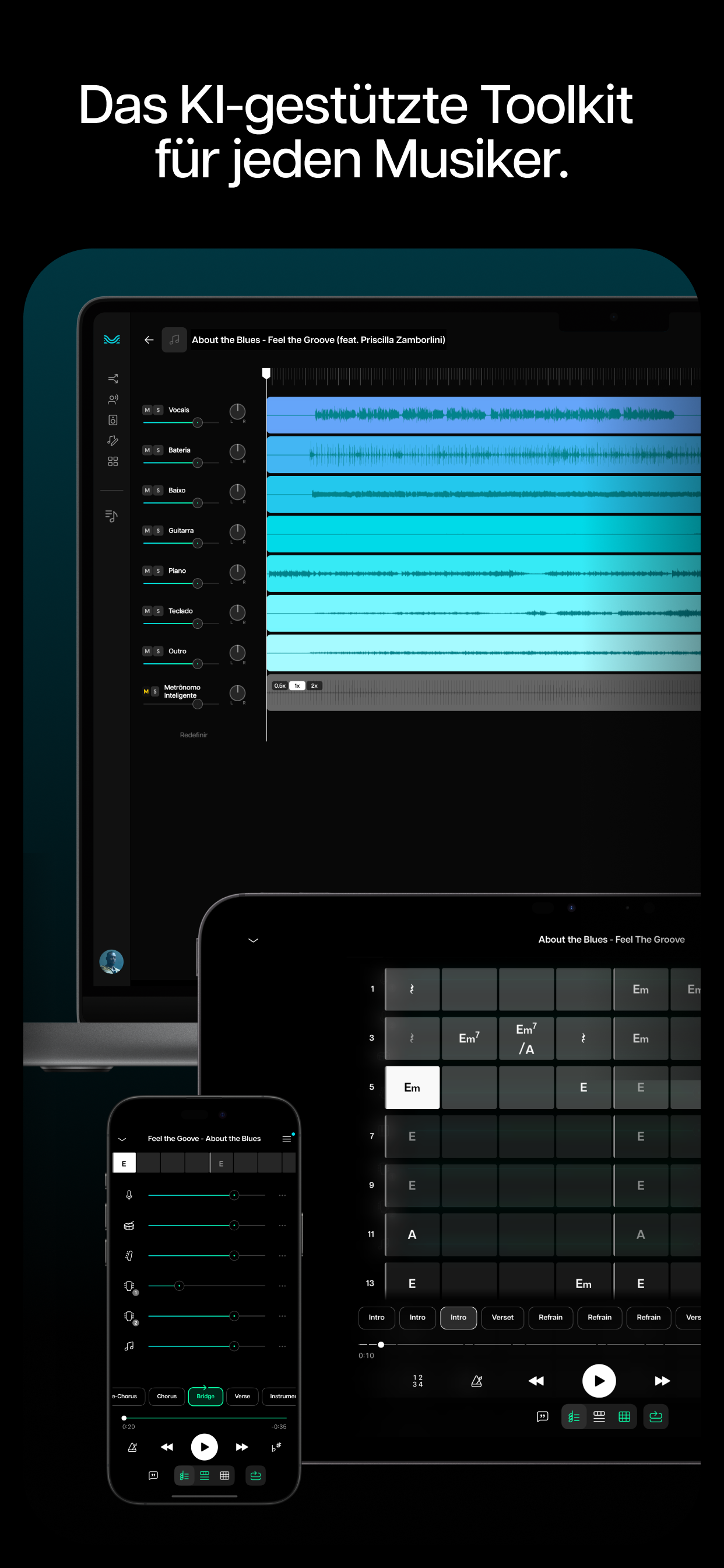Switch to chord grid view on the tablet
Viewport: 724px width, 1568px height.
624,1416
